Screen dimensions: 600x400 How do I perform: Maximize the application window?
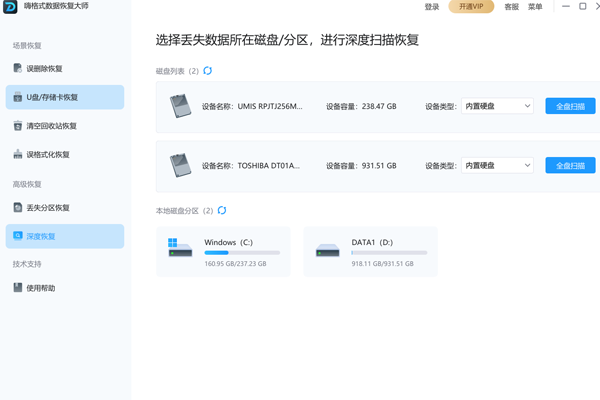[x=583, y=6]
